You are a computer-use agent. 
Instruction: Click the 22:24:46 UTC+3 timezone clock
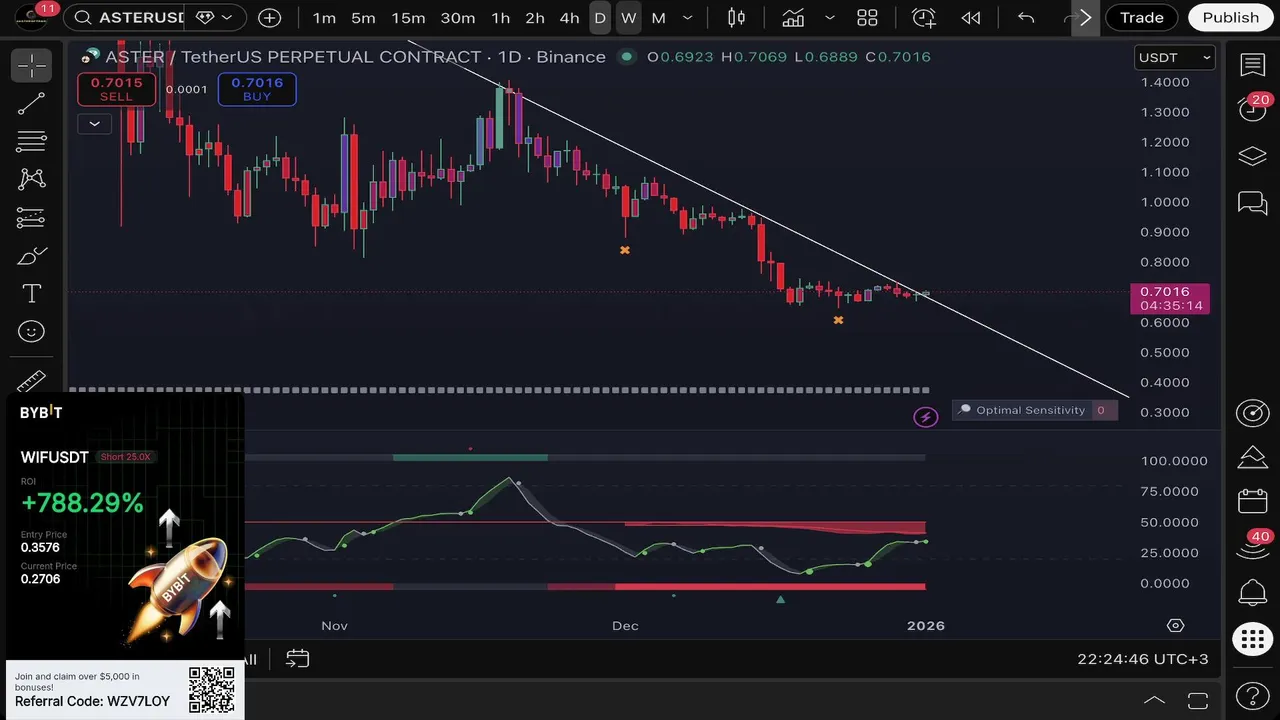point(1141,659)
